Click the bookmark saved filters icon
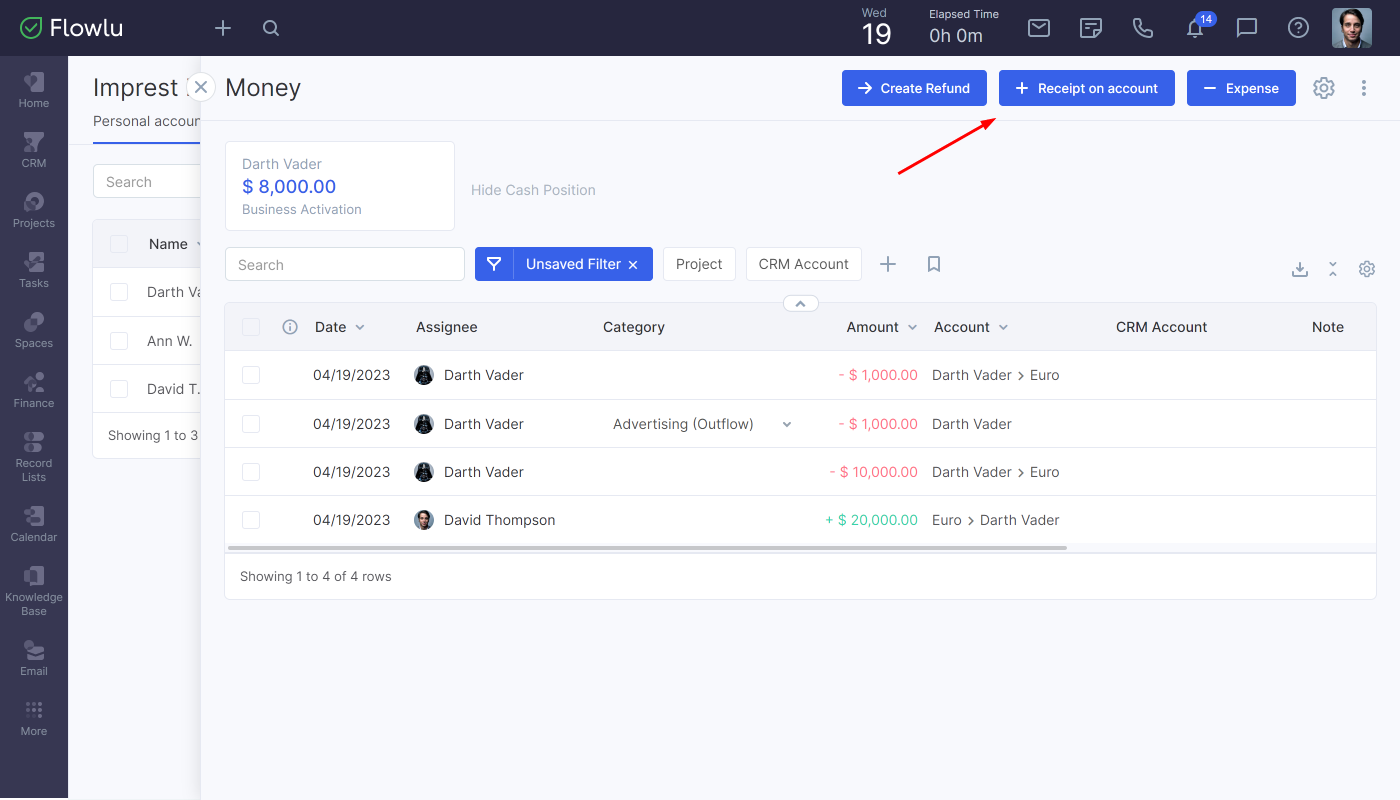 (x=934, y=264)
